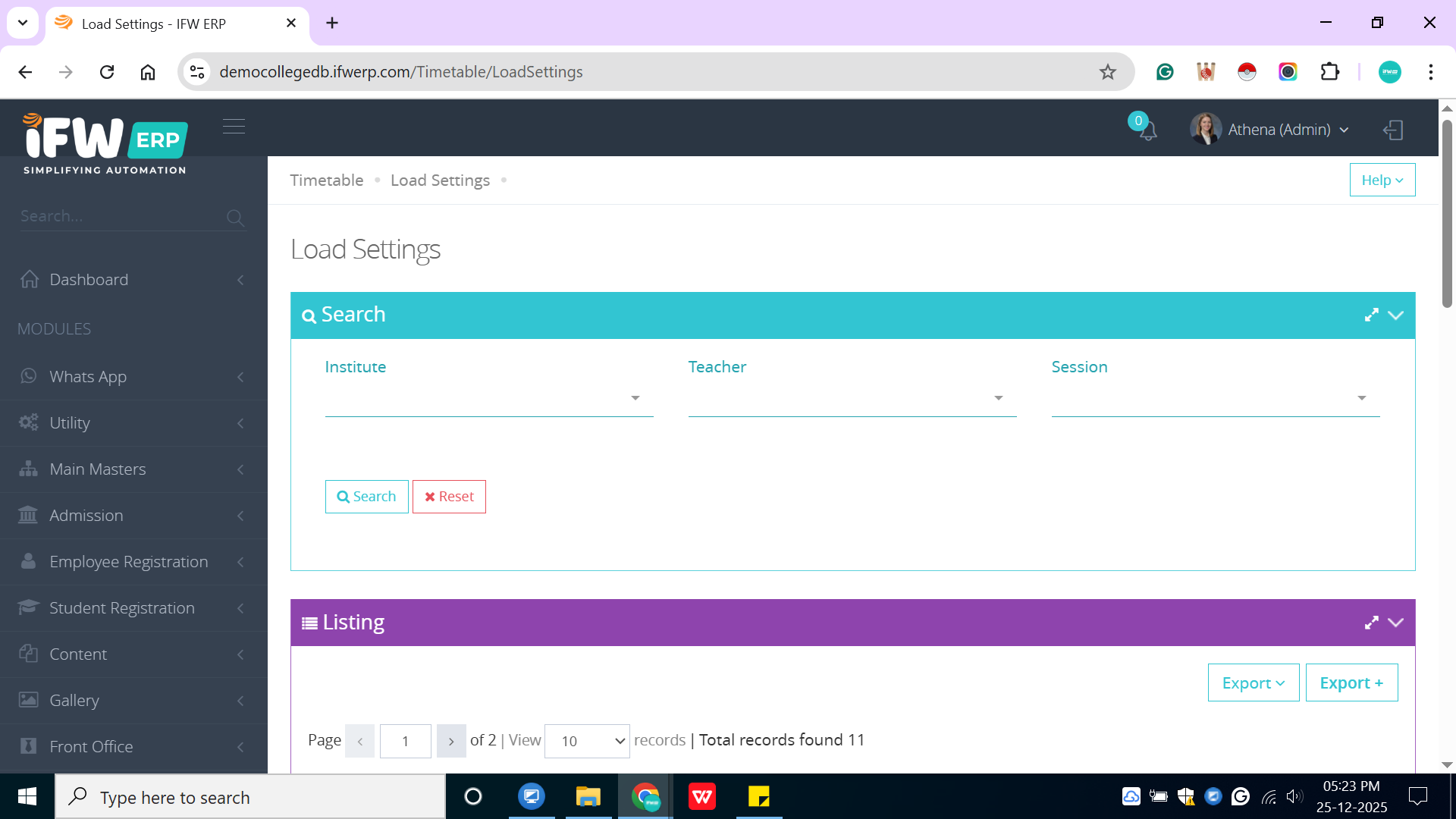Click the notification bell icon
Viewport: 1456px width, 819px height.
point(1147,130)
